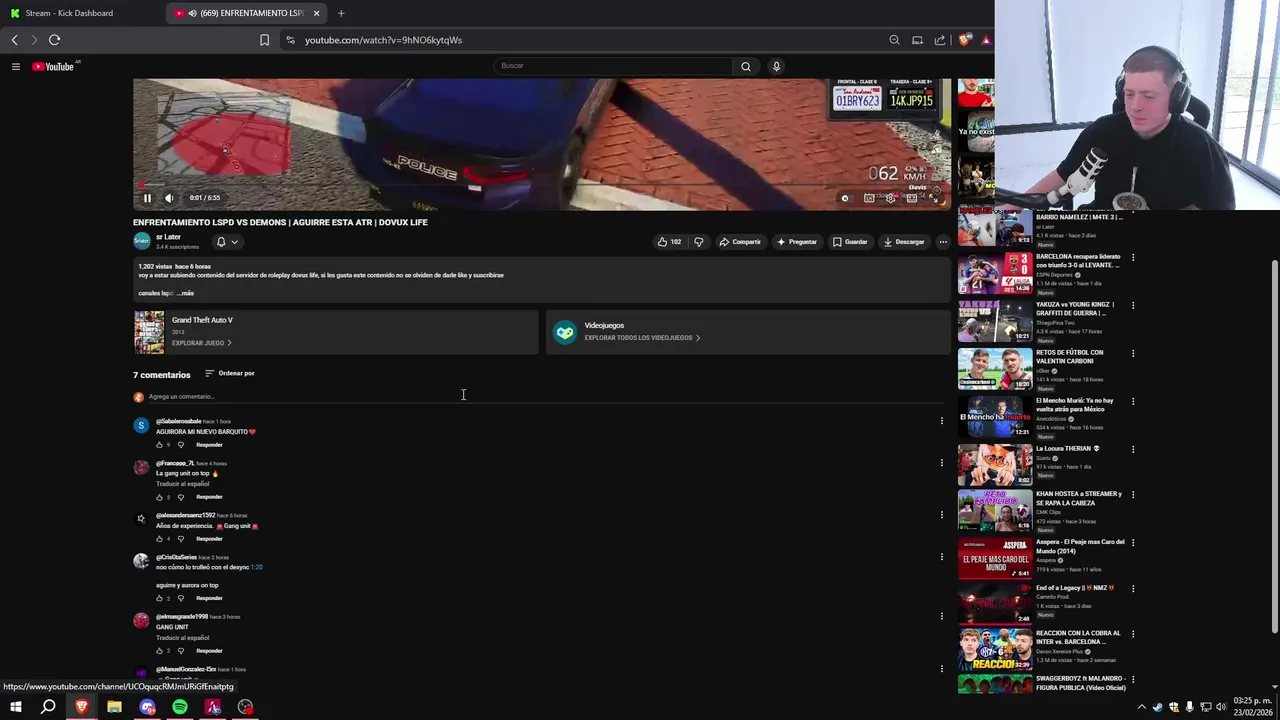Toggle subtitles on the video player

(869, 198)
